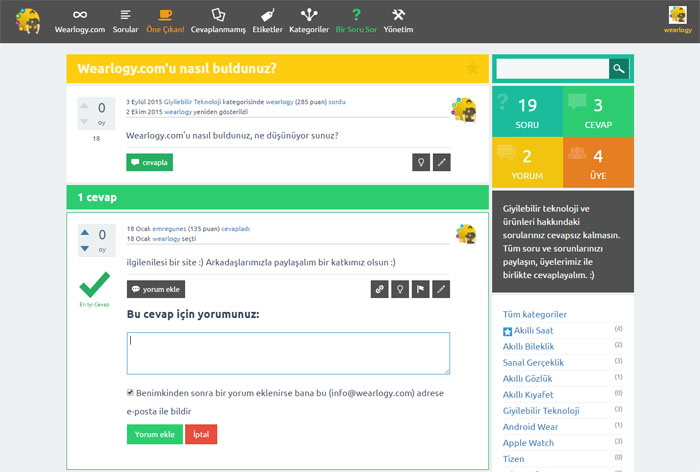Viewport: 700px width, 472px height.
Task: Go to Cevaplanmamış in the top navigation
Action: (x=220, y=20)
